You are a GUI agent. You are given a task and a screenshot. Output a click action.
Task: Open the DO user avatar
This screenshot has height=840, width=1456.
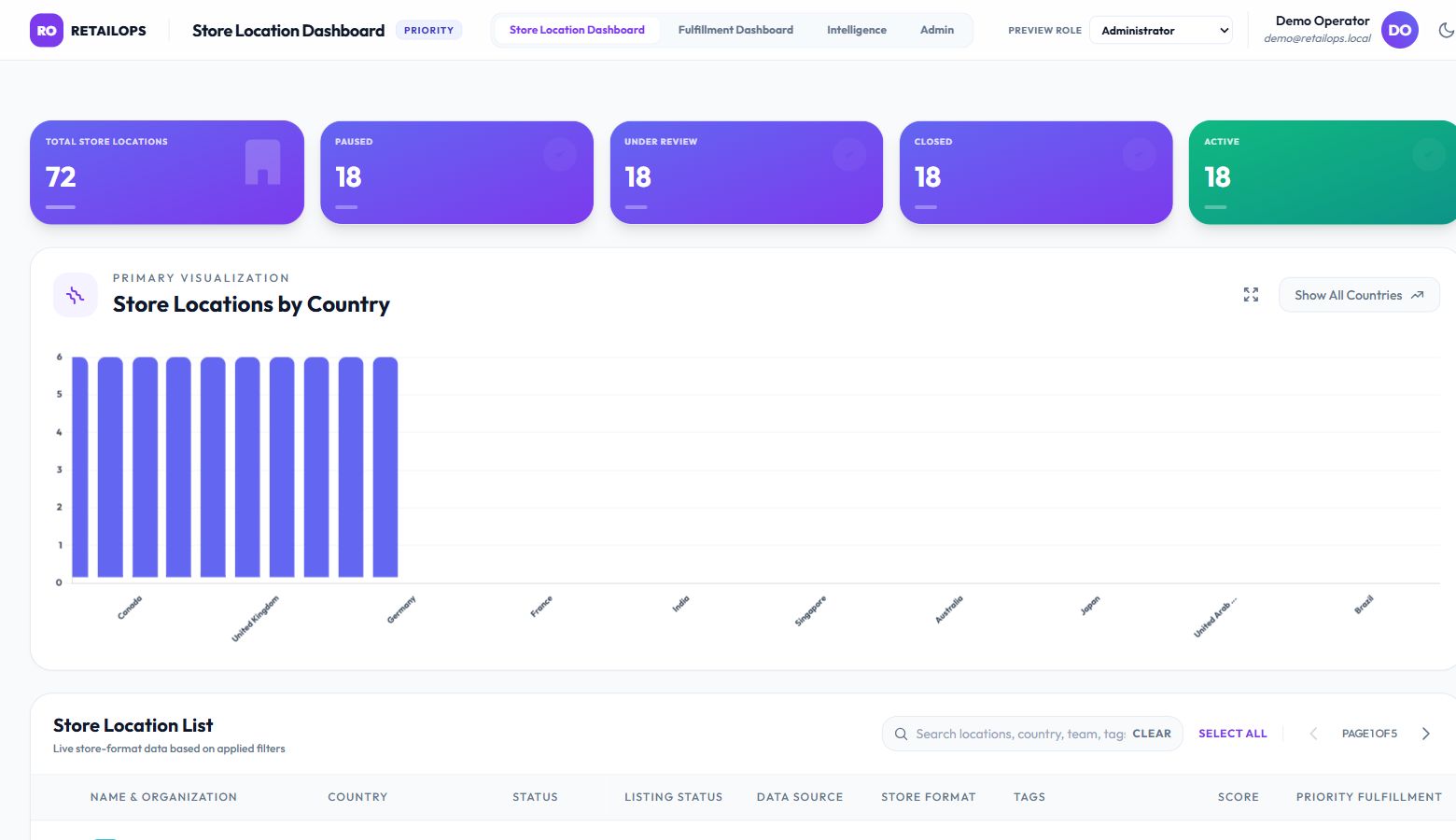(1399, 31)
